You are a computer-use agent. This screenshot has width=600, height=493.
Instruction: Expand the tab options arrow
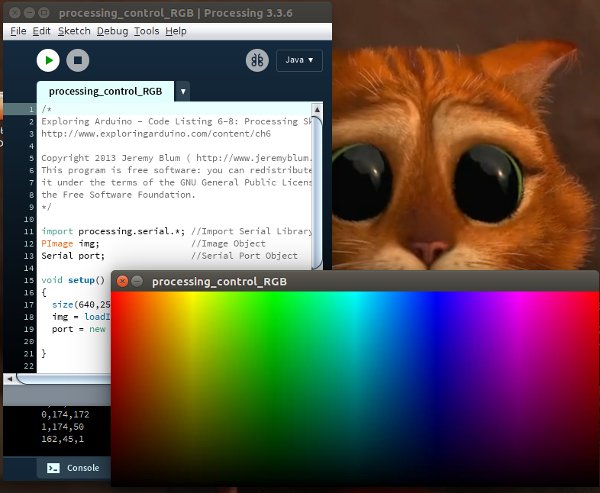[182, 91]
